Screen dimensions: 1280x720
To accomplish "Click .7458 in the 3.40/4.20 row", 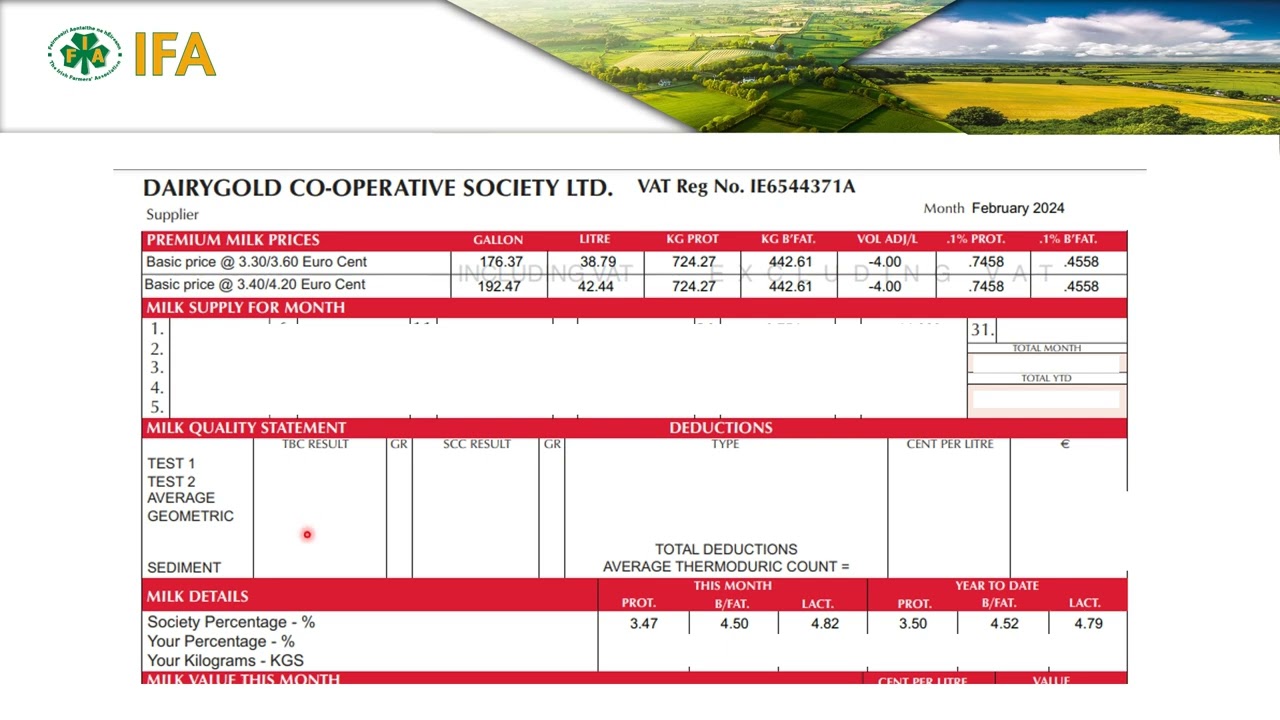I will [986, 286].
